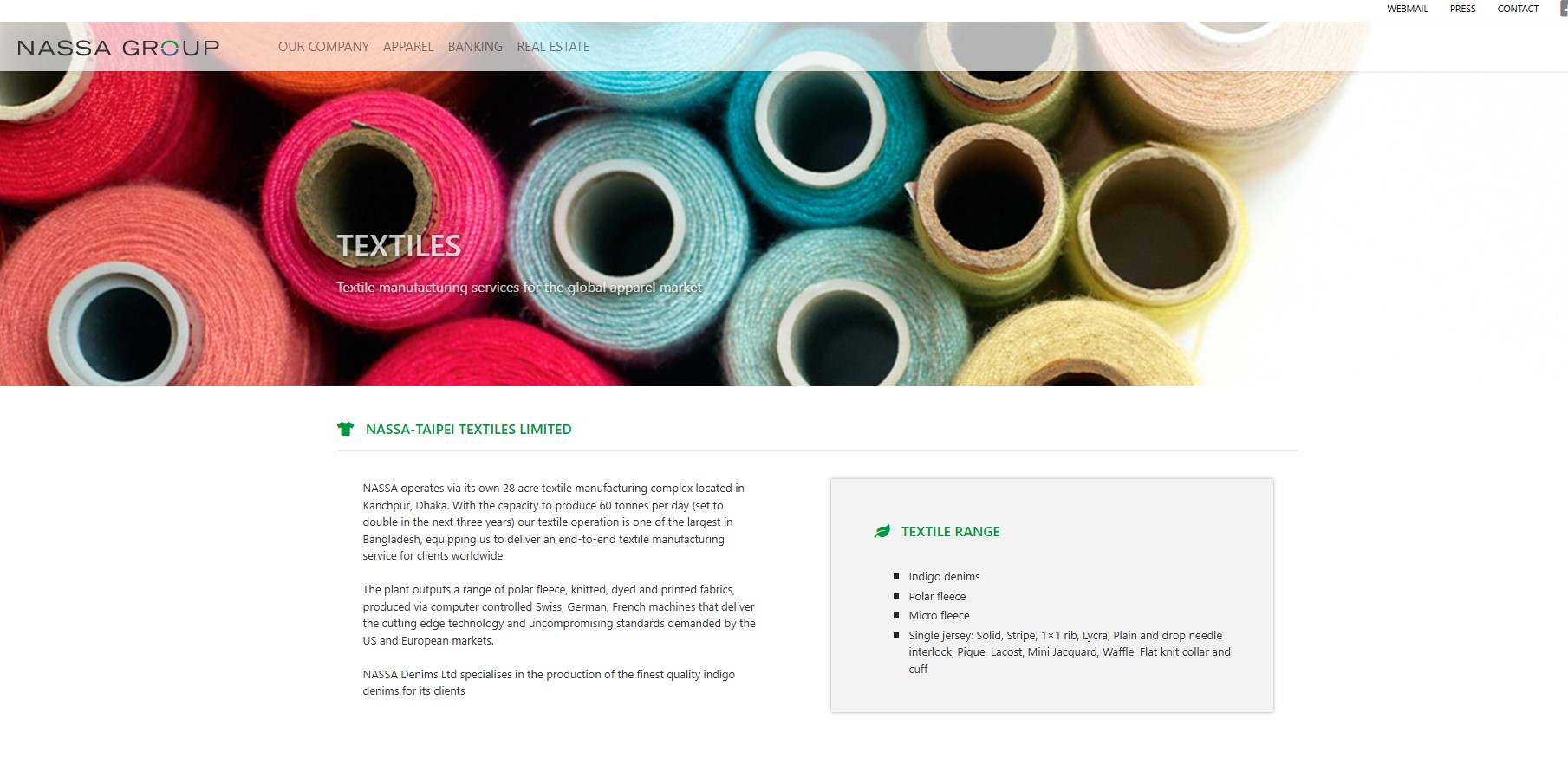Screen dimensions: 1568x771
Task: Click the square bullet before Indigo denims
Action: pyautogui.click(x=896, y=576)
